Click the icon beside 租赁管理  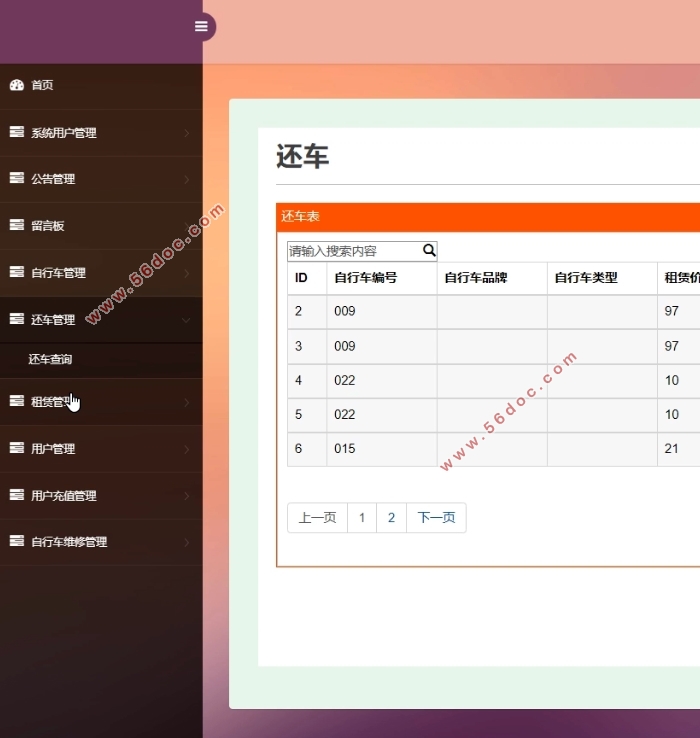[x=17, y=401]
